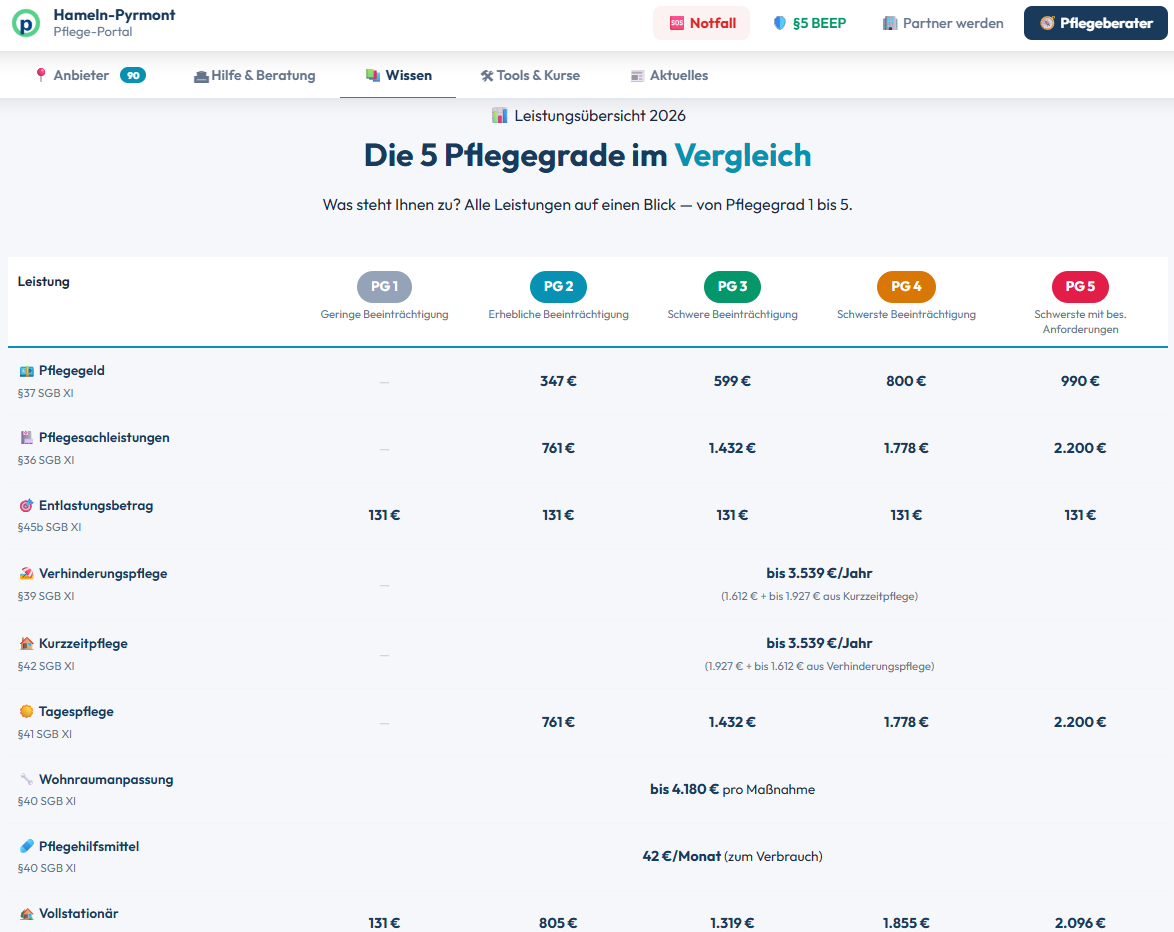The image size is (1174, 932).
Task: Select the Hilfe & Beratung tab
Action: [254, 75]
